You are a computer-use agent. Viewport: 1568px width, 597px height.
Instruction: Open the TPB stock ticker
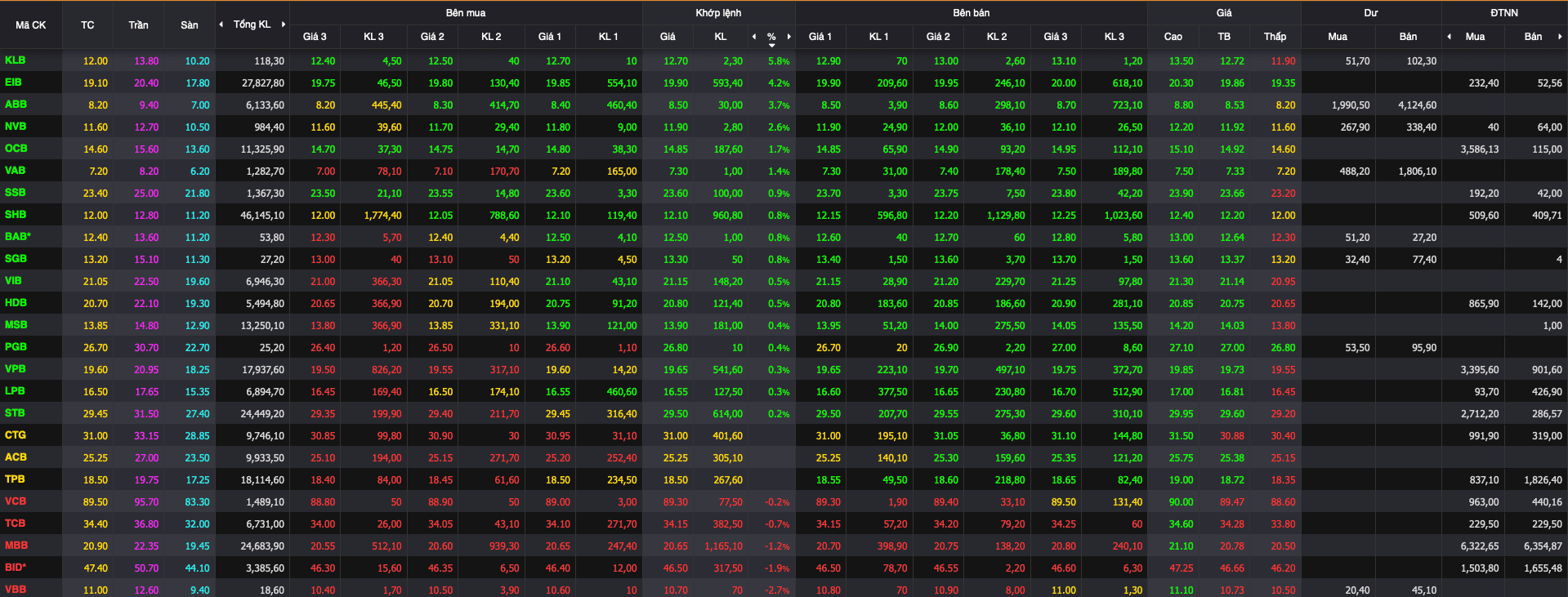pos(15,479)
